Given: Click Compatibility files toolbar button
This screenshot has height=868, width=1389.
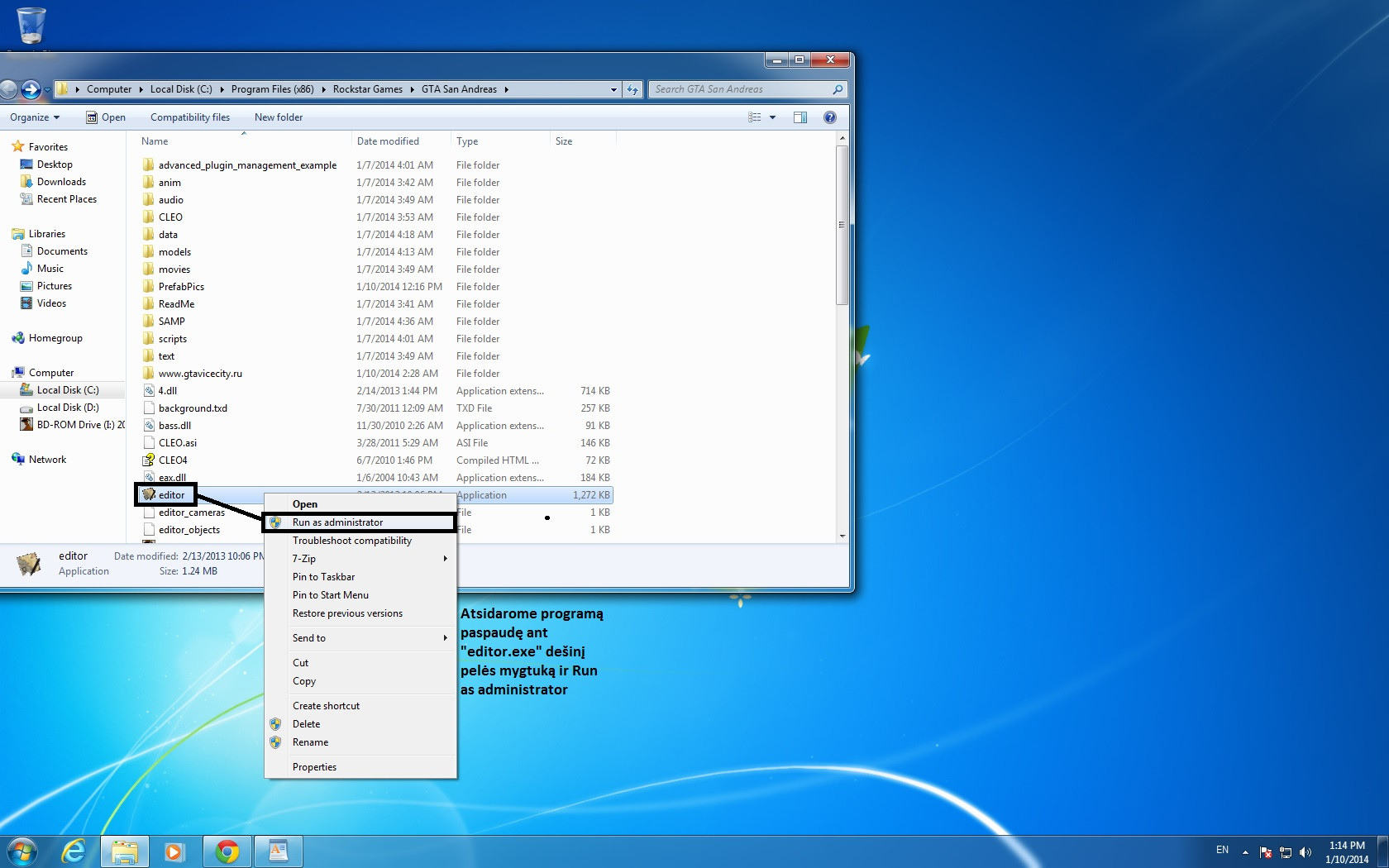Looking at the screenshot, I should coord(190,117).
